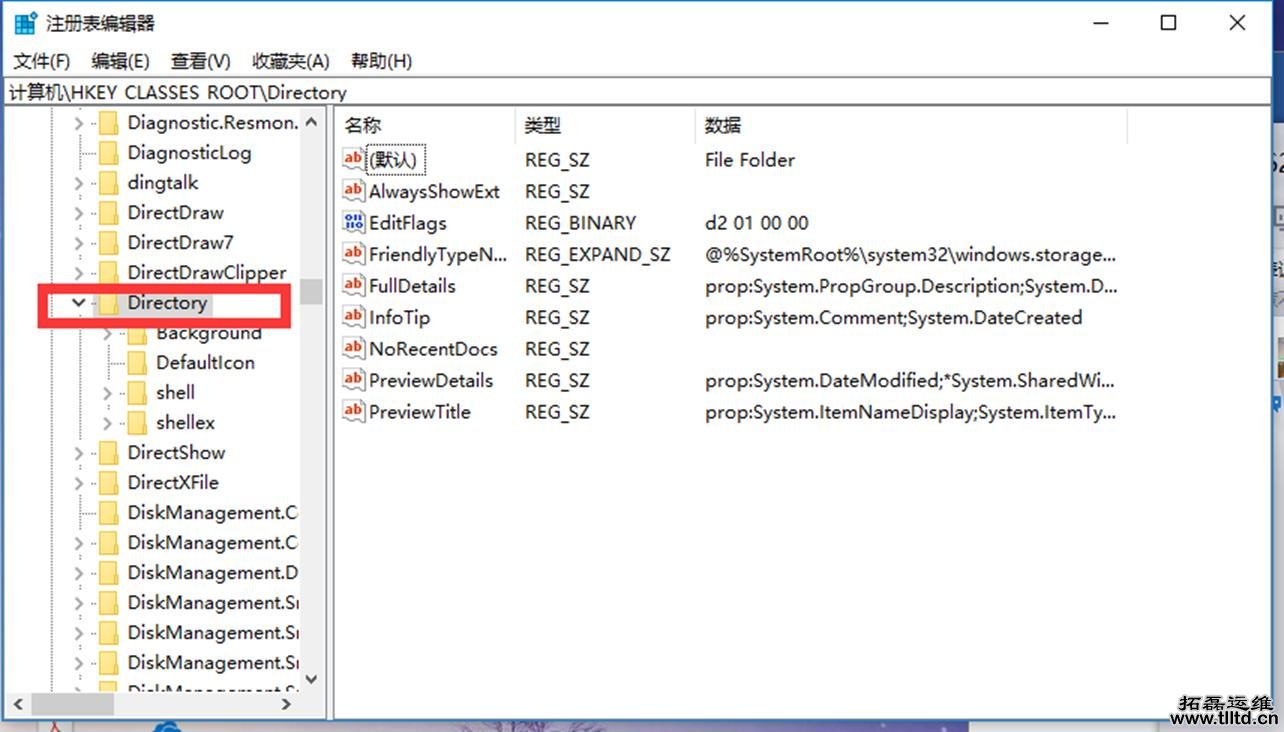Select the folder icon of DirectShow key
The height and width of the screenshot is (732, 1284).
[x=108, y=453]
